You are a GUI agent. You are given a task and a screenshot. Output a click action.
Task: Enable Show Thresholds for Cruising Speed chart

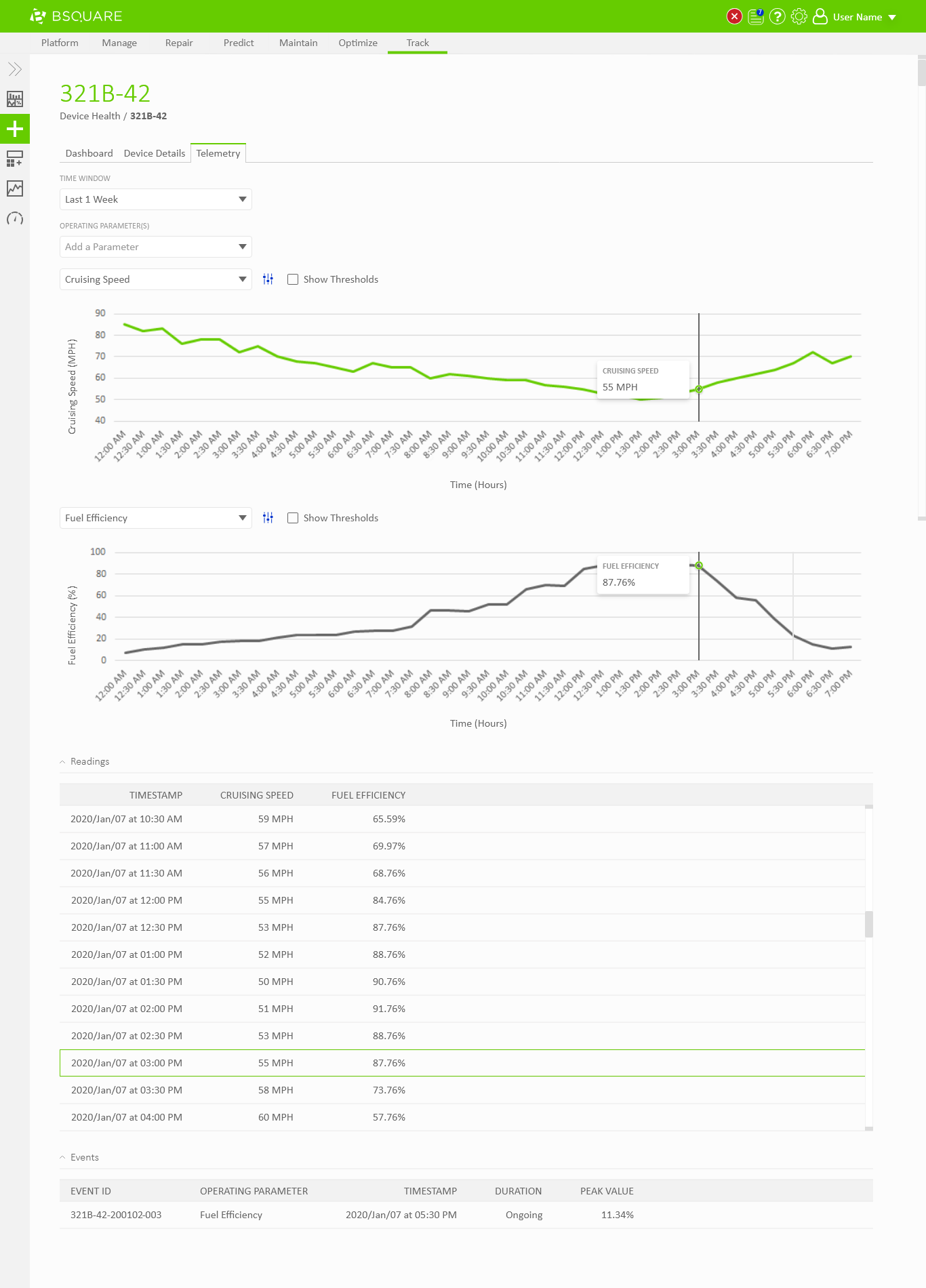coord(293,279)
